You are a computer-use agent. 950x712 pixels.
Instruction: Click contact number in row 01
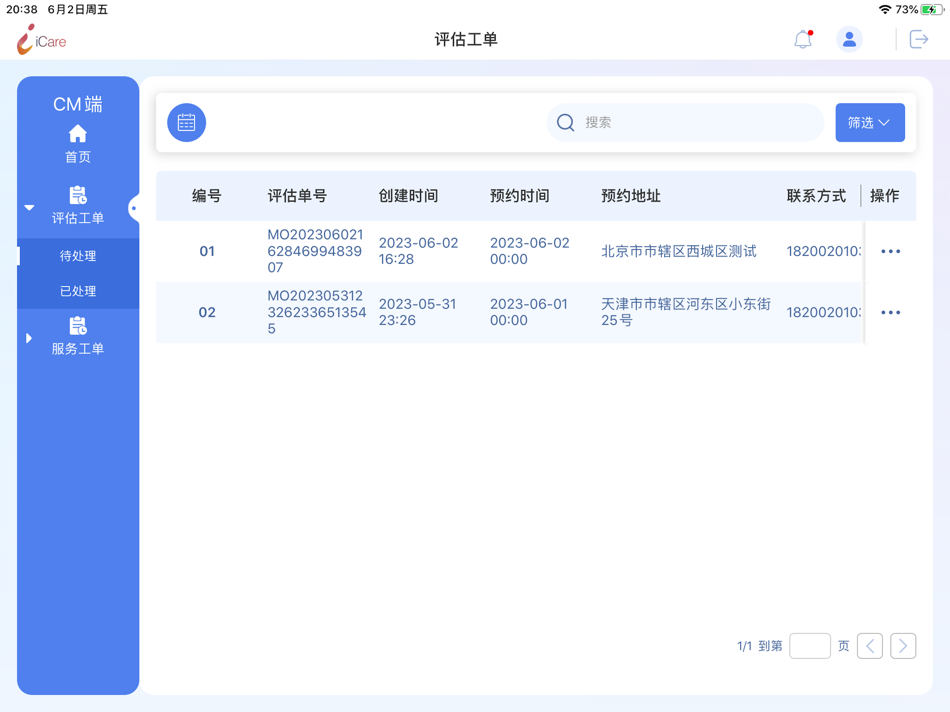823,251
